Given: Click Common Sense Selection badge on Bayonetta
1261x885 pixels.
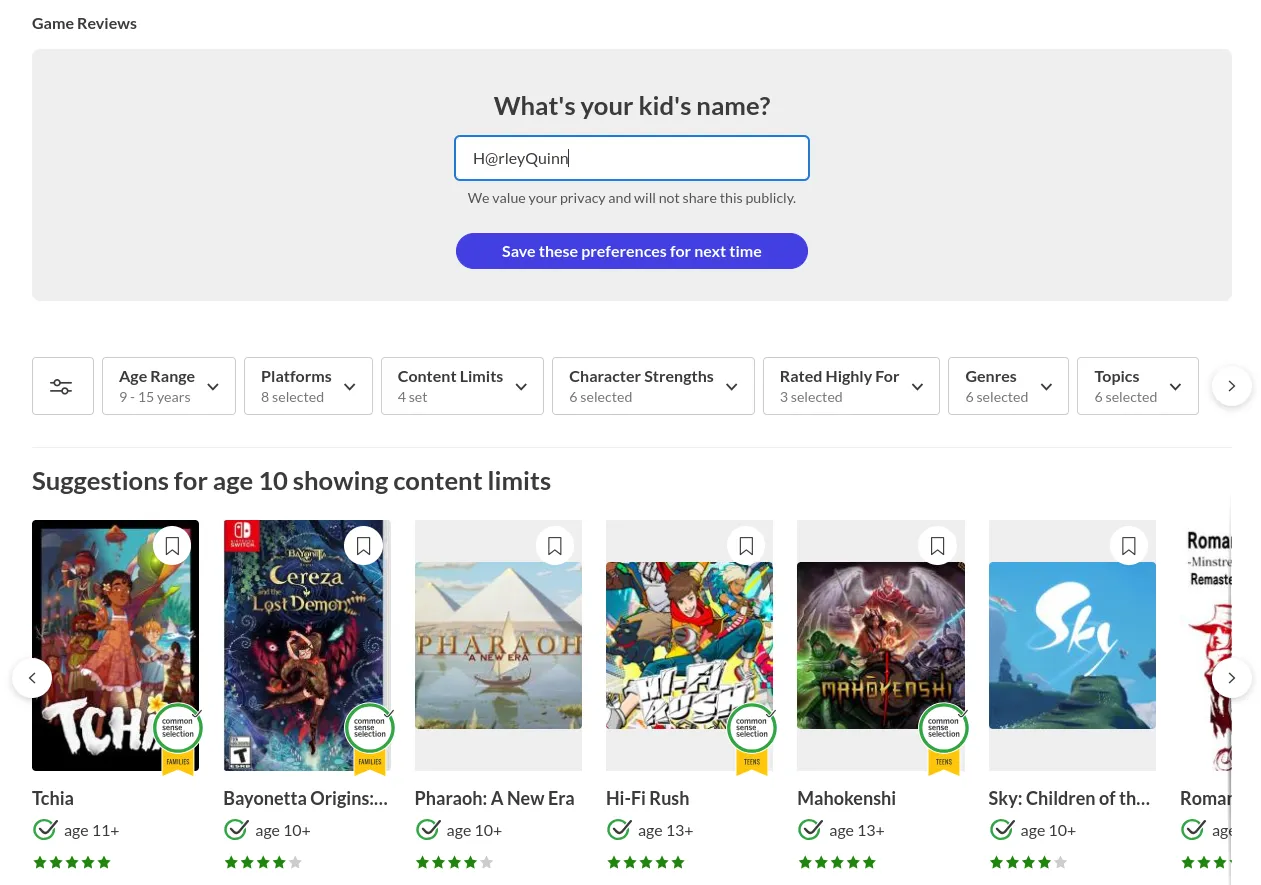Looking at the screenshot, I should point(369,738).
